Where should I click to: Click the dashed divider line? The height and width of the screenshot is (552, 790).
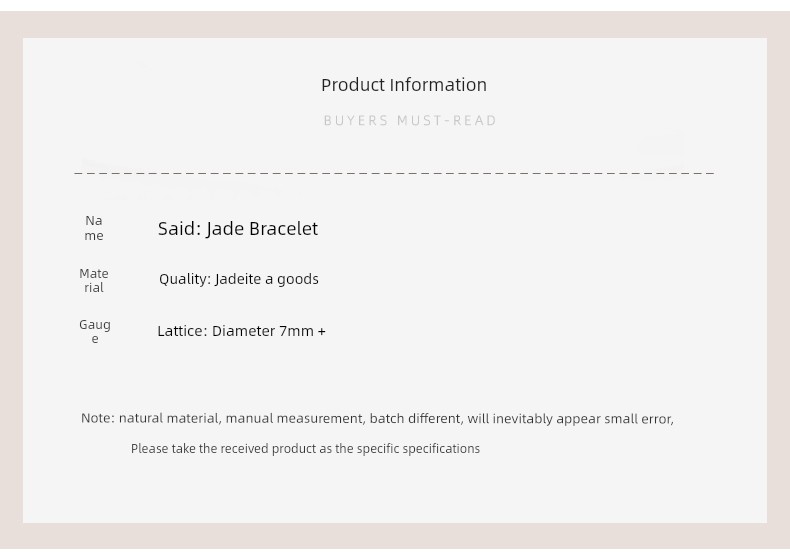[394, 173]
